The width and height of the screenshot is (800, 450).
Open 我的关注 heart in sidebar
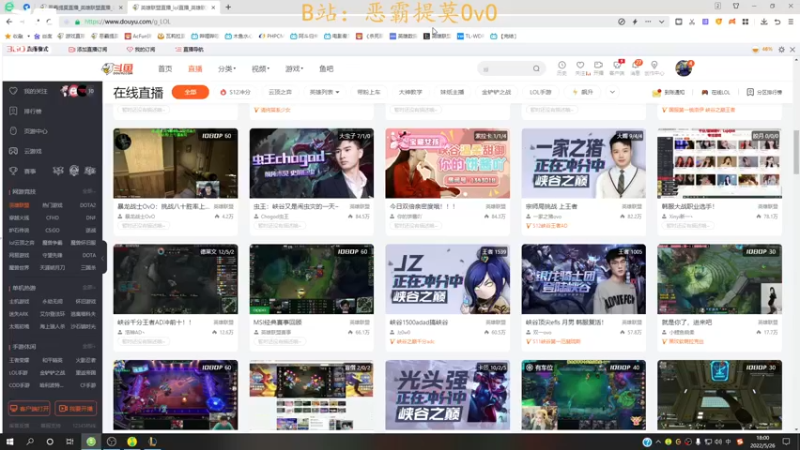pos(13,91)
